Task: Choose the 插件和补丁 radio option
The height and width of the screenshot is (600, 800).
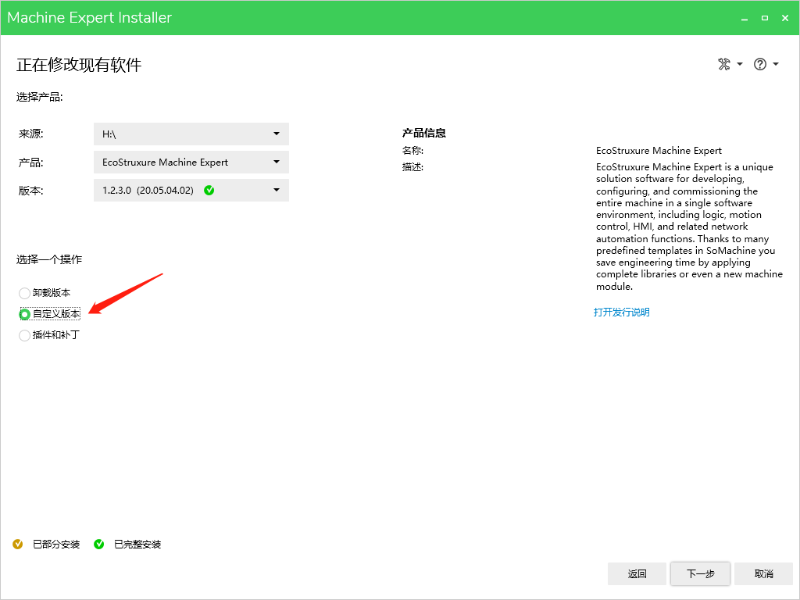Action: point(24,335)
